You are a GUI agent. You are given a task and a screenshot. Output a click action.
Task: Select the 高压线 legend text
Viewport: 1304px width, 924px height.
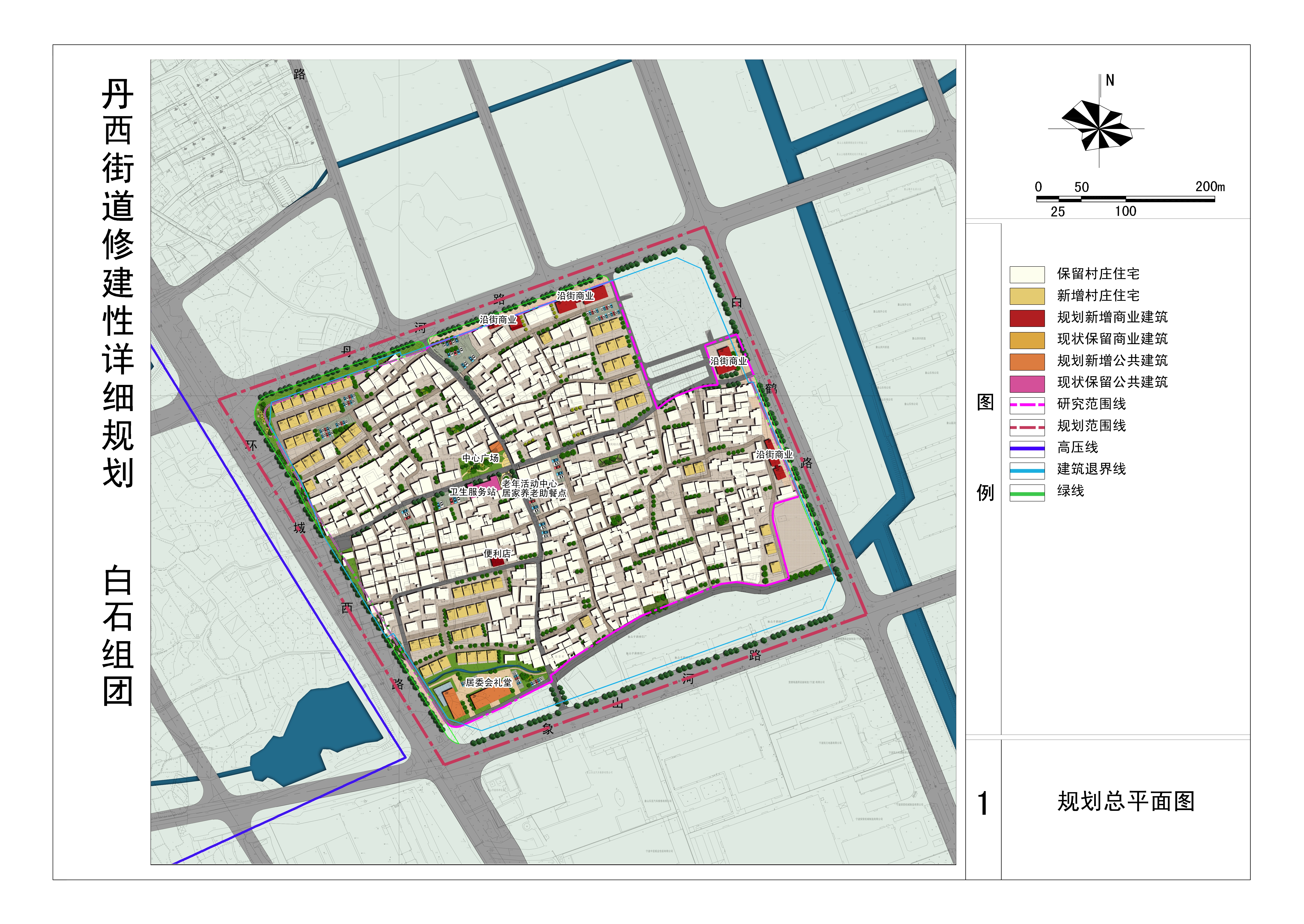(x=1078, y=447)
